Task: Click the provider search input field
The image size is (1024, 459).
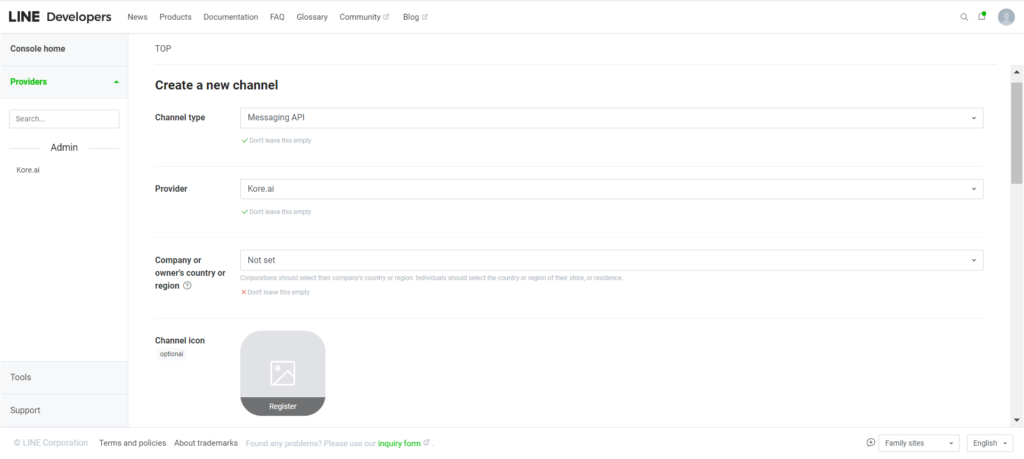Action: [x=64, y=119]
